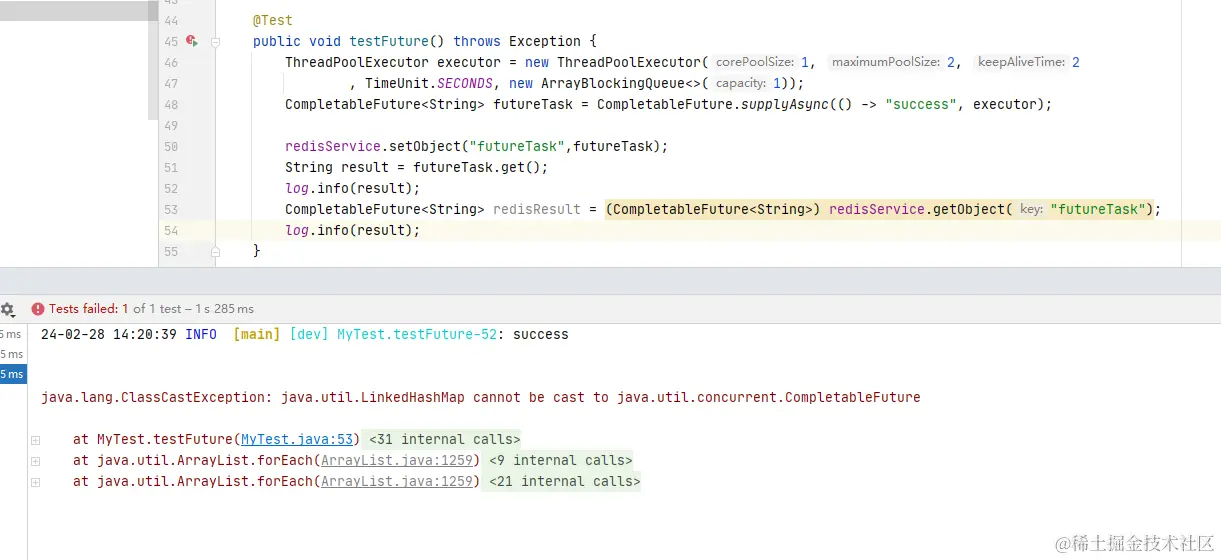Click the [dev] profile tag in the log
This screenshot has height=560, width=1221.
click(x=309, y=334)
